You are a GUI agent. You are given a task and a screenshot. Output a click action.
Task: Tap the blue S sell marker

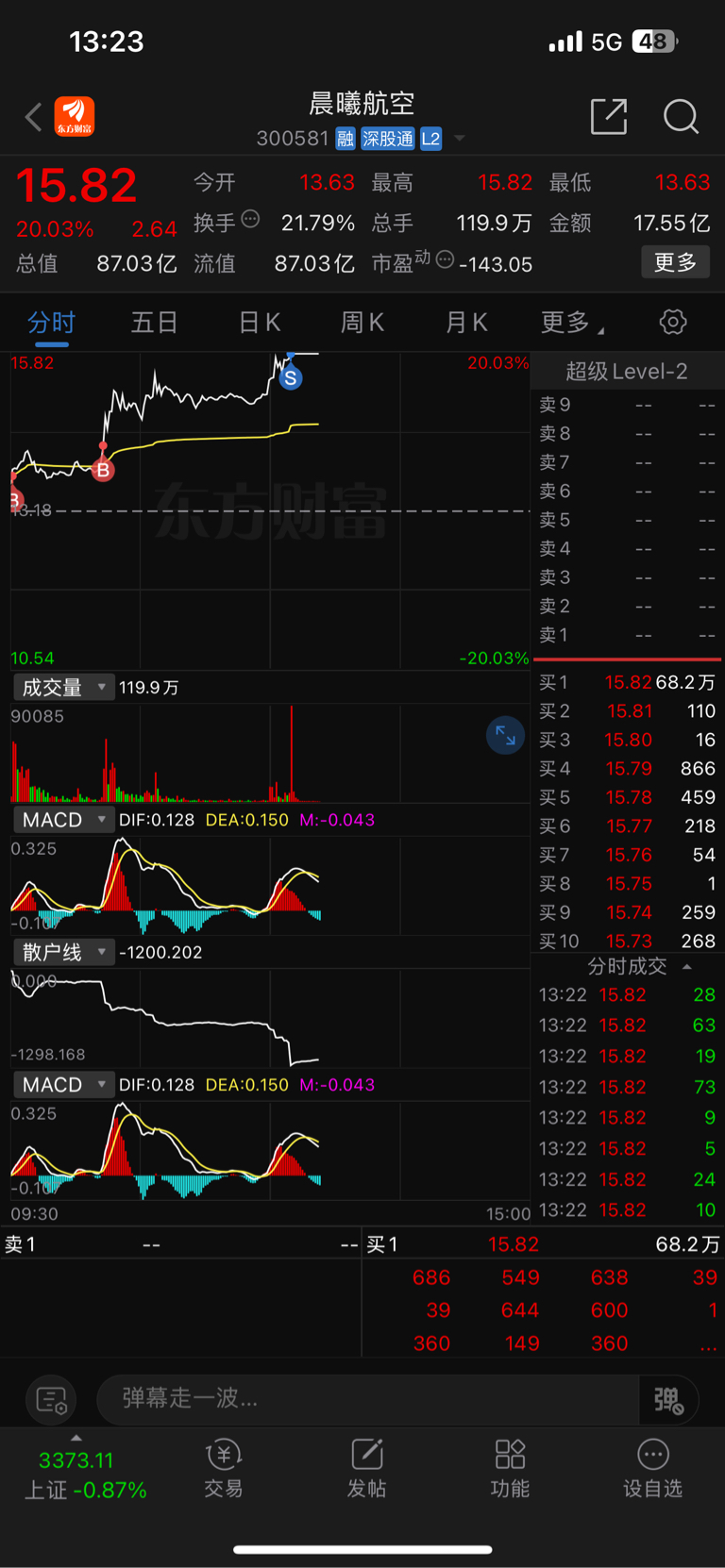pyautogui.click(x=291, y=378)
